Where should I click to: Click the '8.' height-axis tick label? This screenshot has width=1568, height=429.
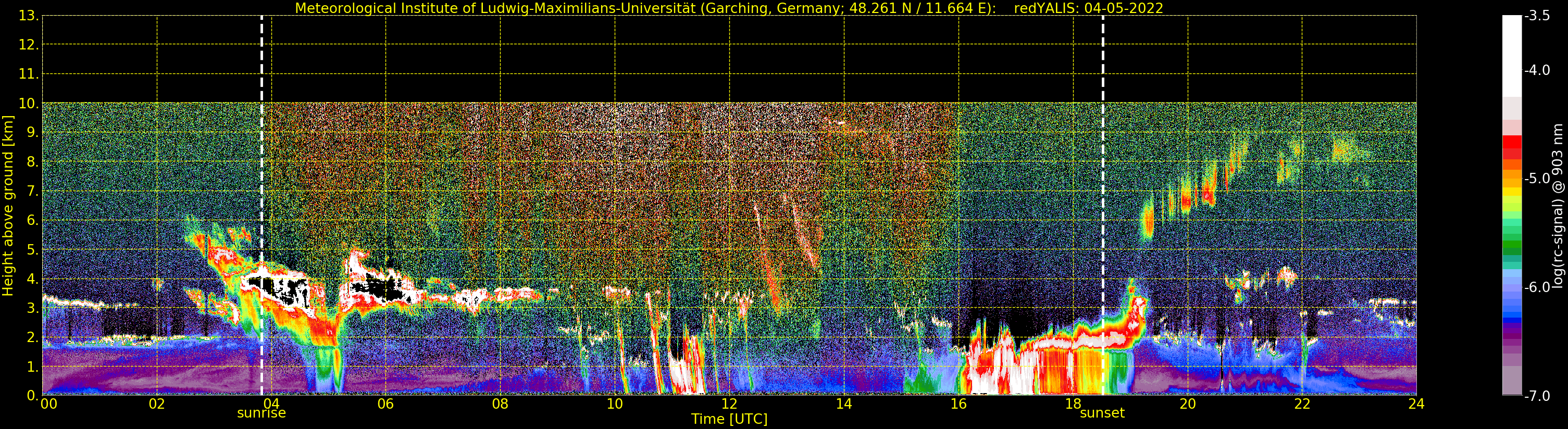(x=32, y=162)
